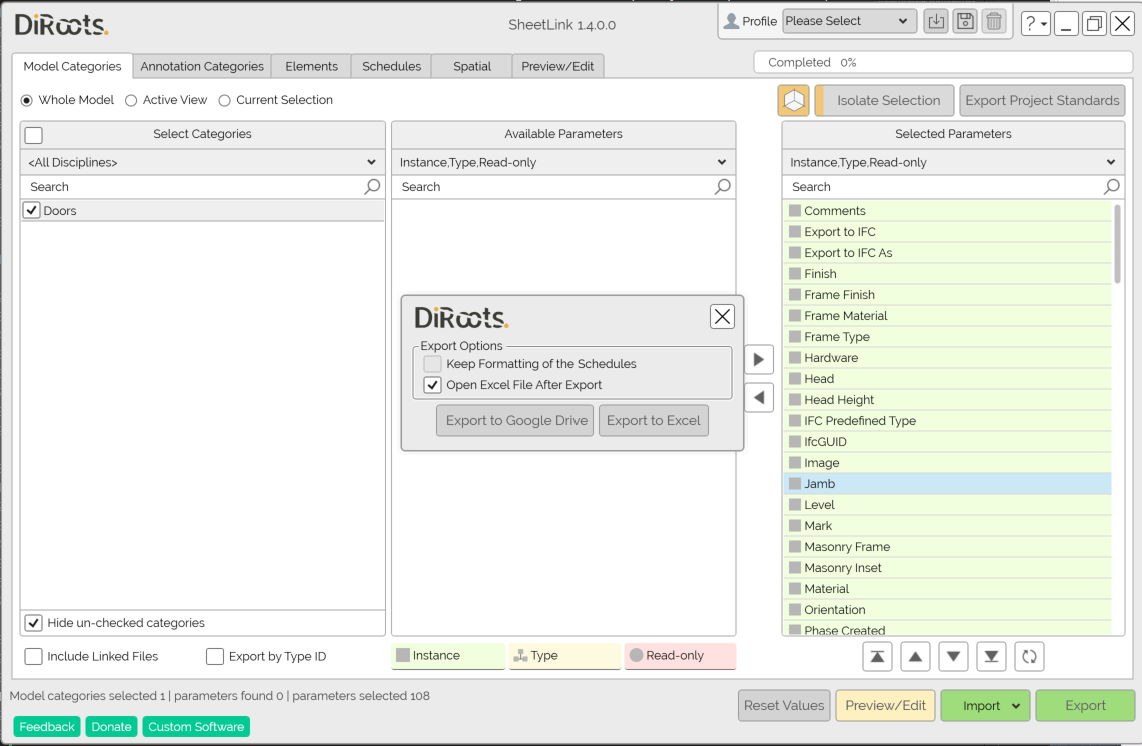Switch to the Elements tab
This screenshot has height=746, width=1142.
[x=312, y=66]
